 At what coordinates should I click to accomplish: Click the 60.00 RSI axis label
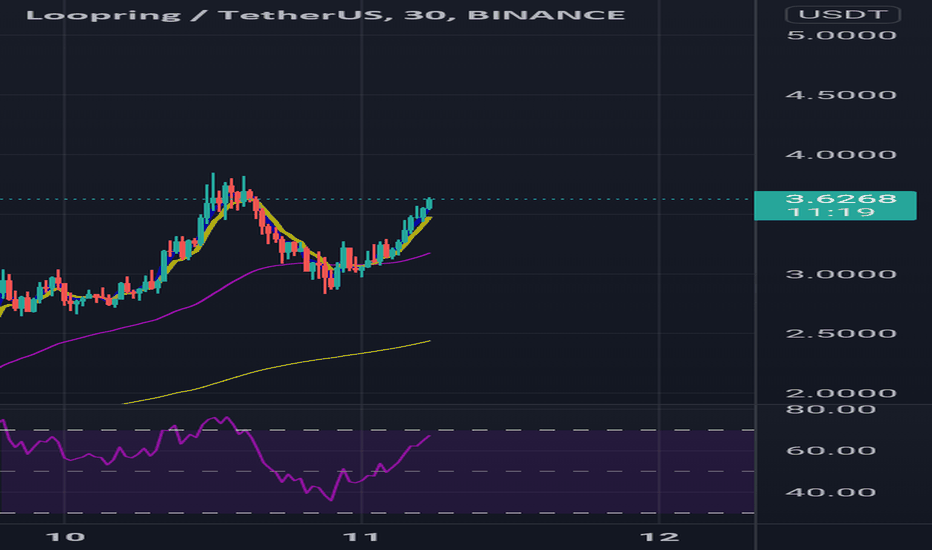coord(830,451)
